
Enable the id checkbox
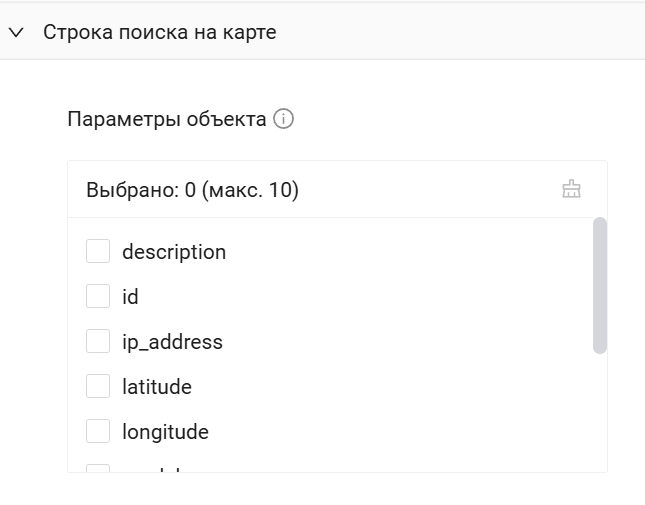[98, 297]
